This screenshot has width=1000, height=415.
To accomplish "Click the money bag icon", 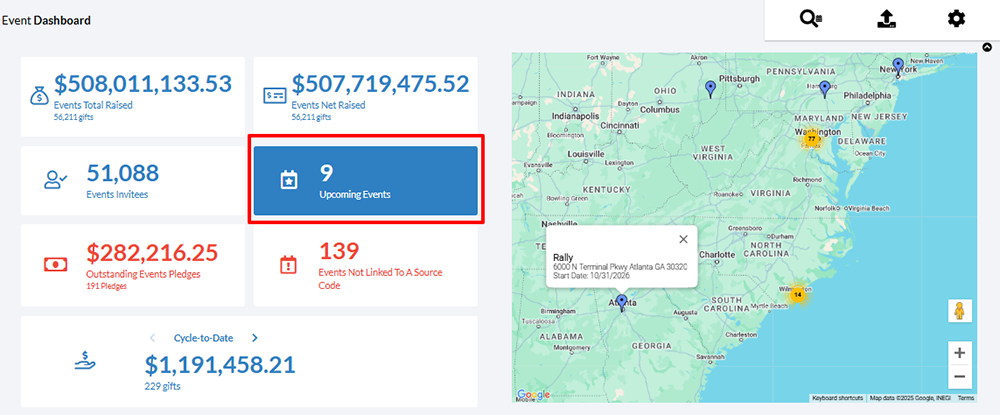I will pyautogui.click(x=40, y=96).
